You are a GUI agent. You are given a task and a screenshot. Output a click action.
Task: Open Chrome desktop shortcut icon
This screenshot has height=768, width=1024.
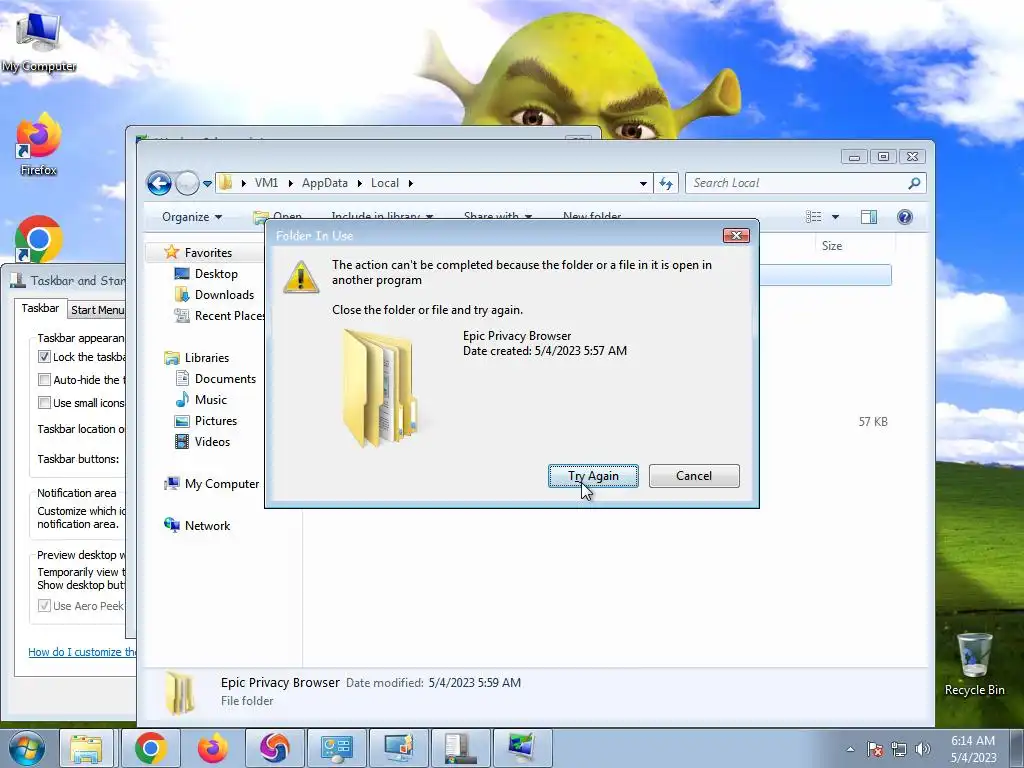(x=39, y=239)
